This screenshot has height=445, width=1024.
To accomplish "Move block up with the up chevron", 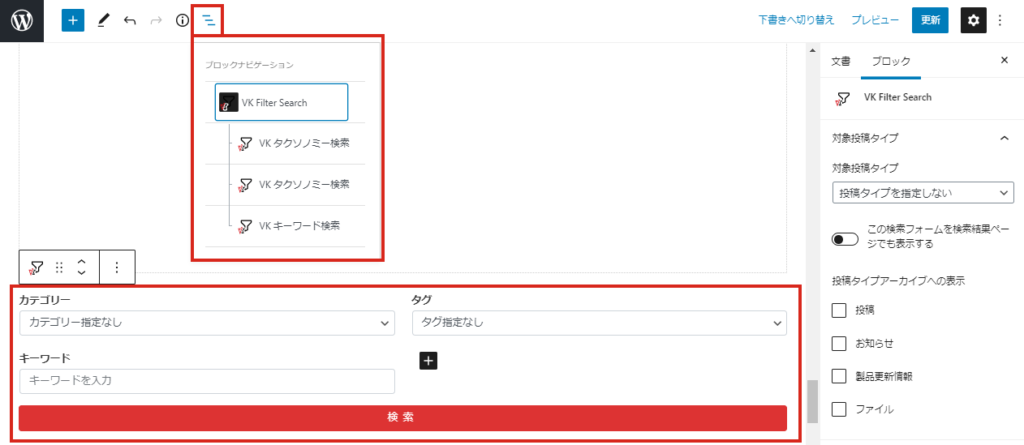I will (82, 261).
